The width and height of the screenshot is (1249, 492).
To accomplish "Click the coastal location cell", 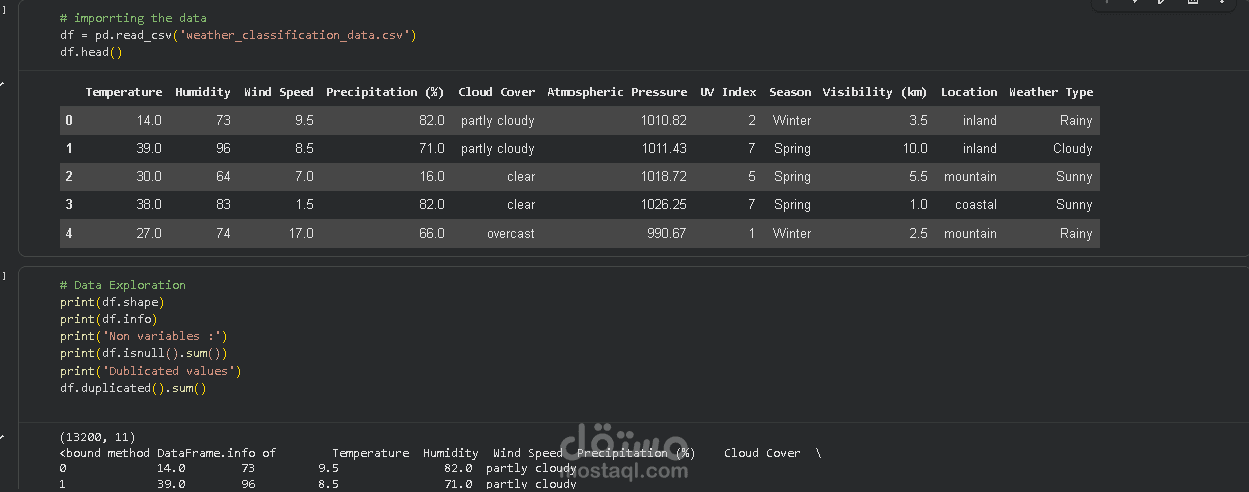I will click(976, 204).
